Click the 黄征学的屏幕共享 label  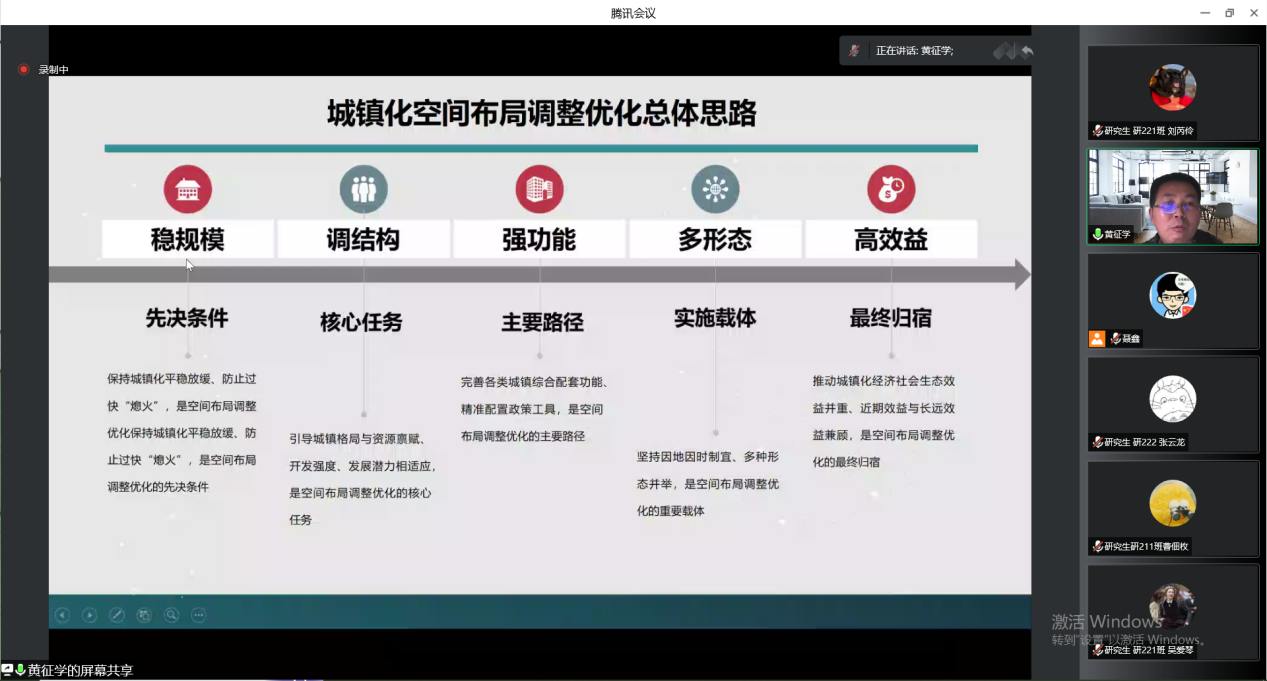[80, 670]
